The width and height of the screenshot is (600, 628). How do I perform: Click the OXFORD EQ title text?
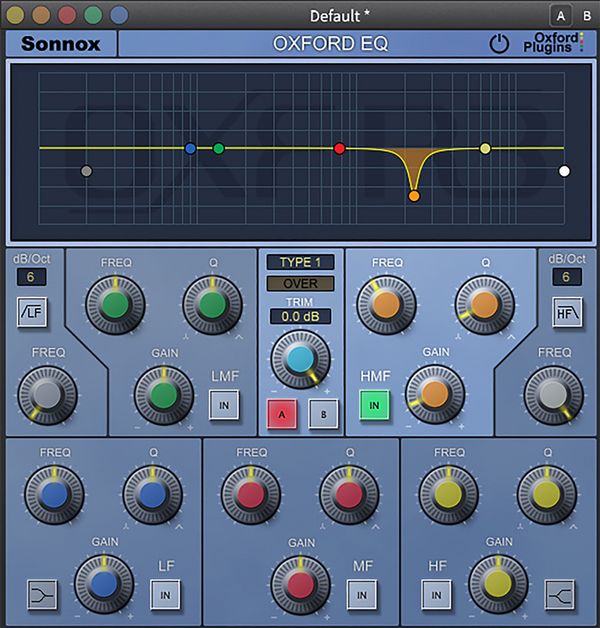point(330,43)
